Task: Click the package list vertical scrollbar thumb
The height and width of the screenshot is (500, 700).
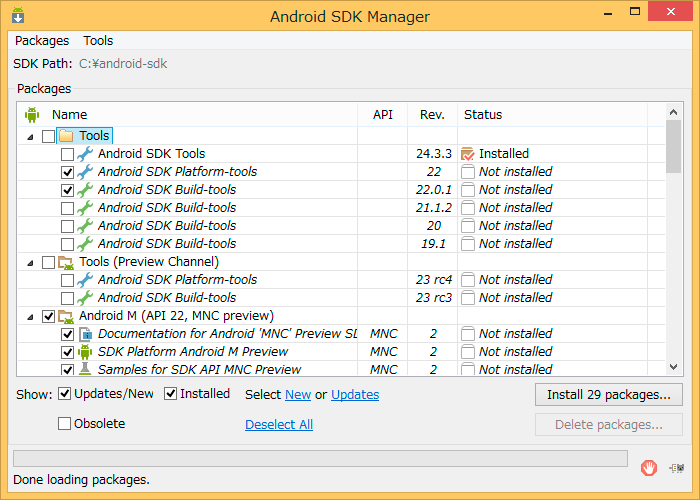Action: point(673,146)
